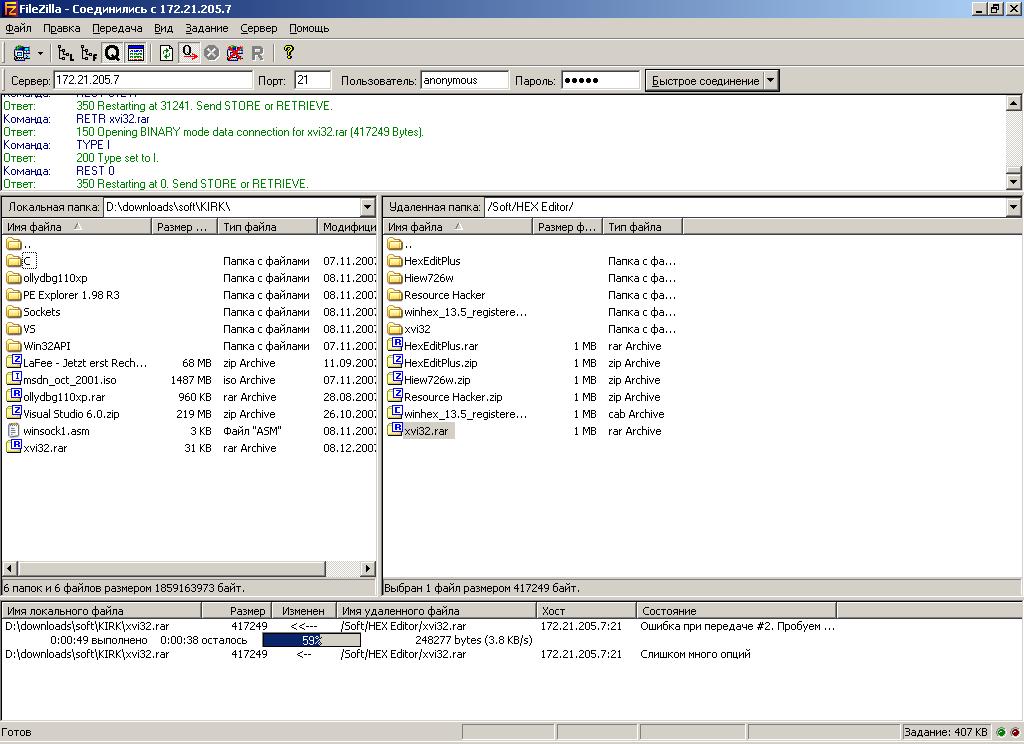1024x744 pixels.
Task: Toggle the message log view icon
Action: click(x=136, y=53)
